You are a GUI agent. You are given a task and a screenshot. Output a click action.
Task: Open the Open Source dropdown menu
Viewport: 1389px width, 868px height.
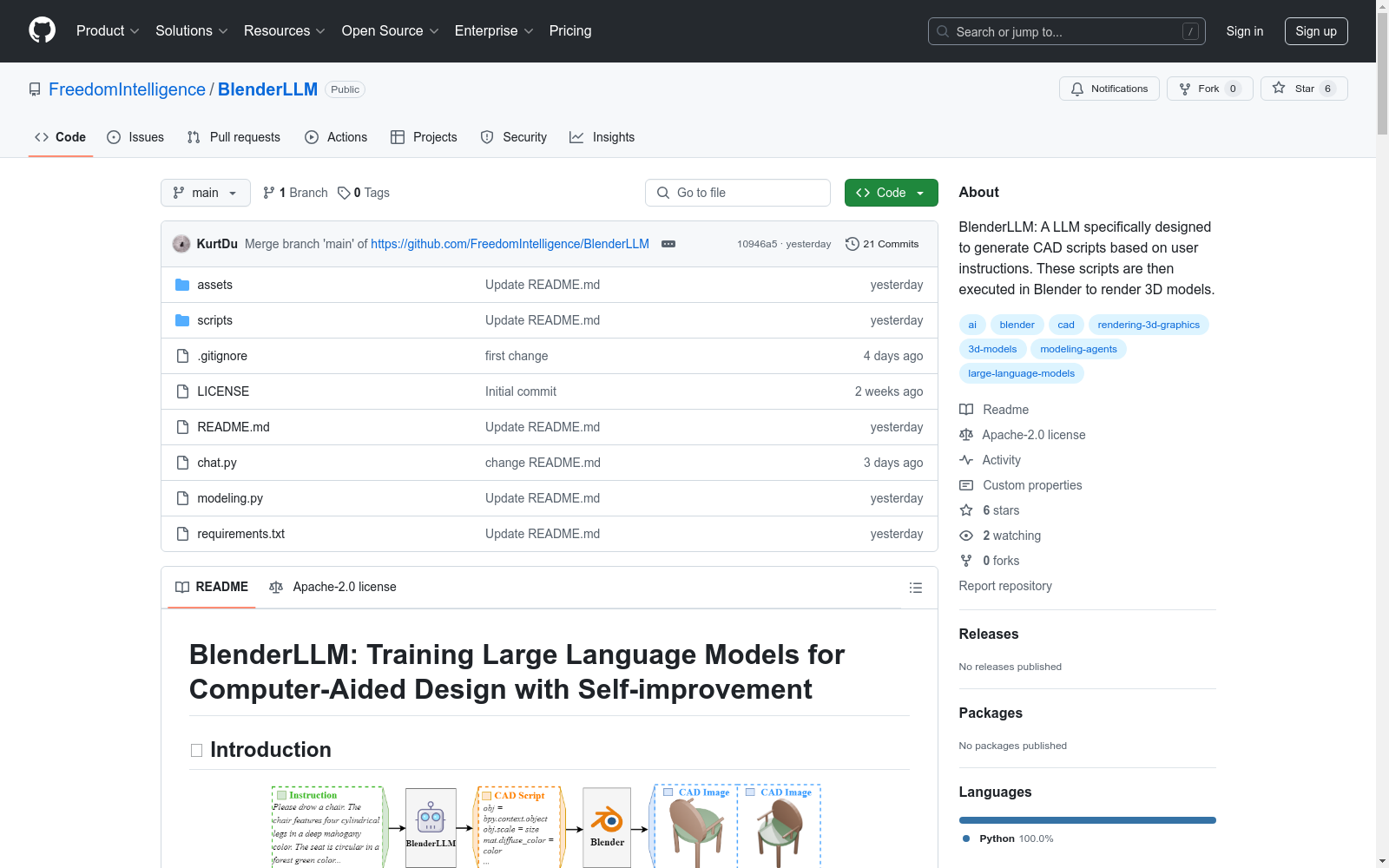click(391, 30)
